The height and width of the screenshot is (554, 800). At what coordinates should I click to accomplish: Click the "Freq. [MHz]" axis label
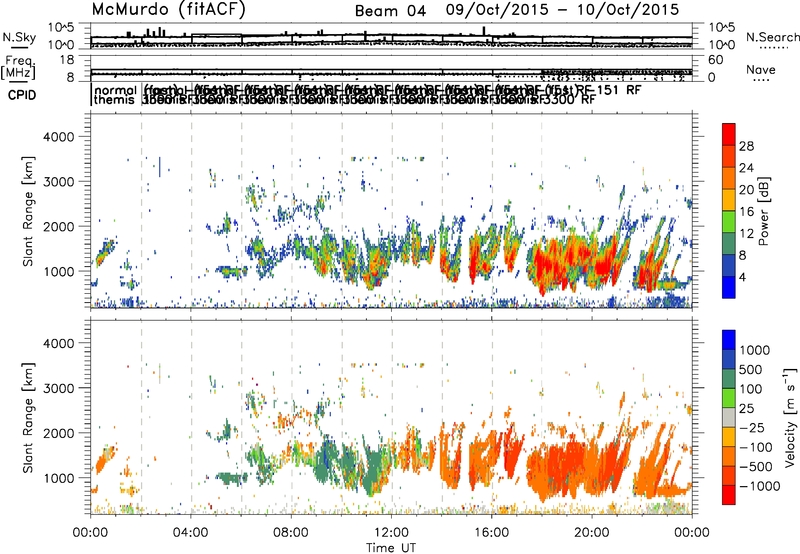point(19,68)
